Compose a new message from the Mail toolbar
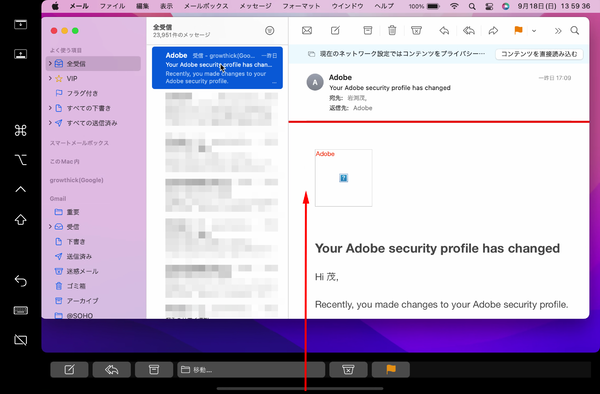The height and width of the screenshot is (394, 600). point(335,31)
